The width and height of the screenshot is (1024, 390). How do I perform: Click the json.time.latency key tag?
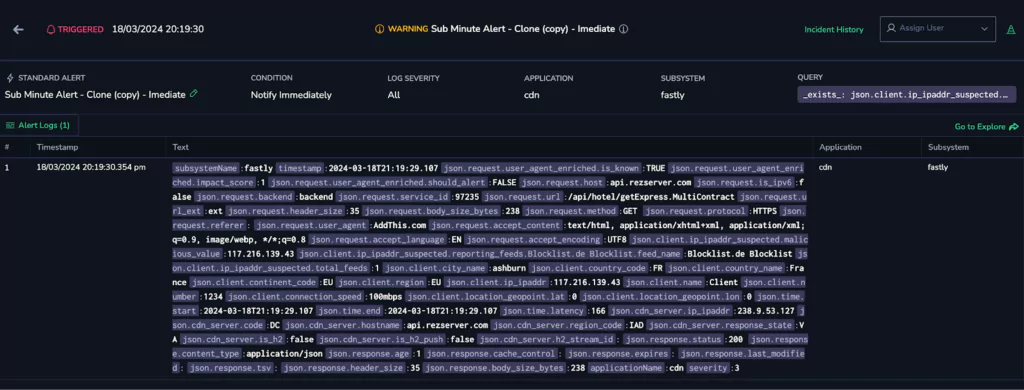click(x=544, y=311)
